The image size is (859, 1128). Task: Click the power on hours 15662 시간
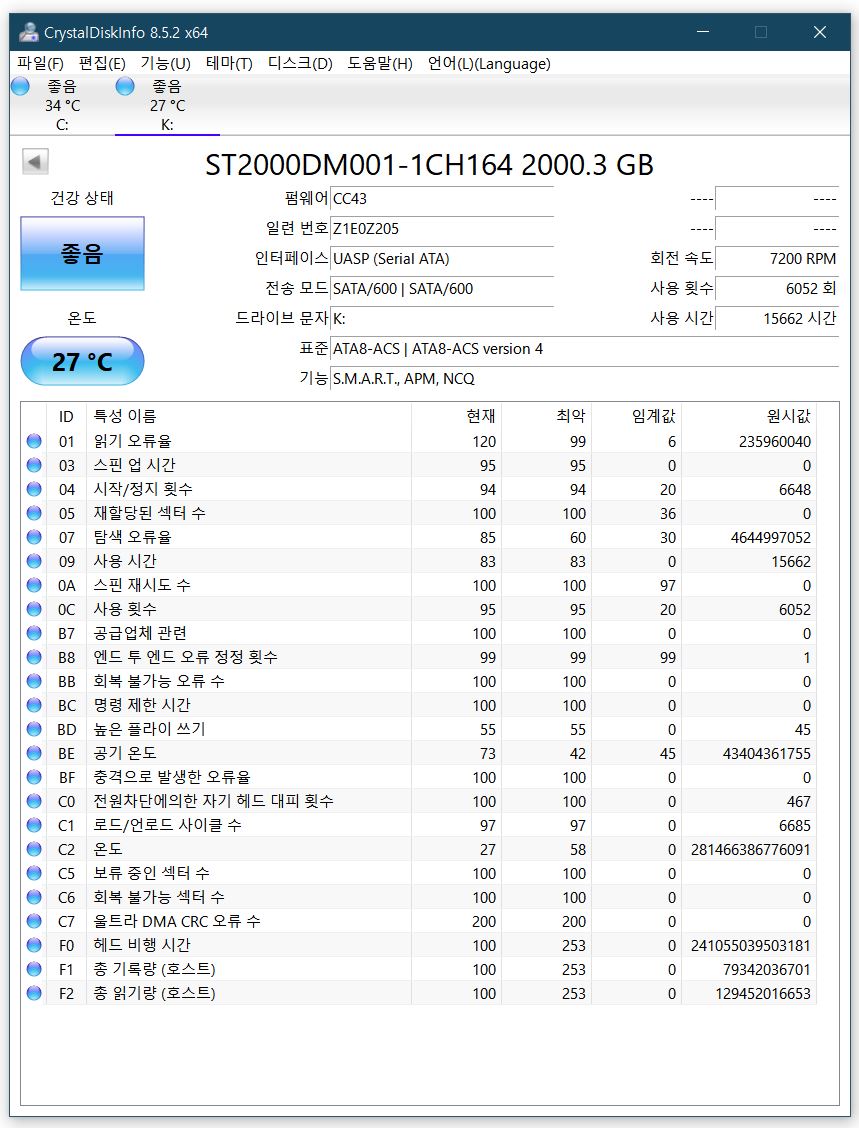pyautogui.click(x=777, y=318)
